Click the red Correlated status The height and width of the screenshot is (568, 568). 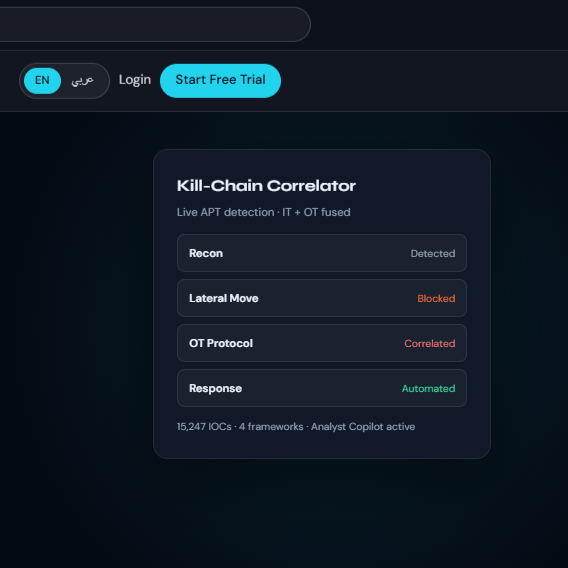click(430, 343)
